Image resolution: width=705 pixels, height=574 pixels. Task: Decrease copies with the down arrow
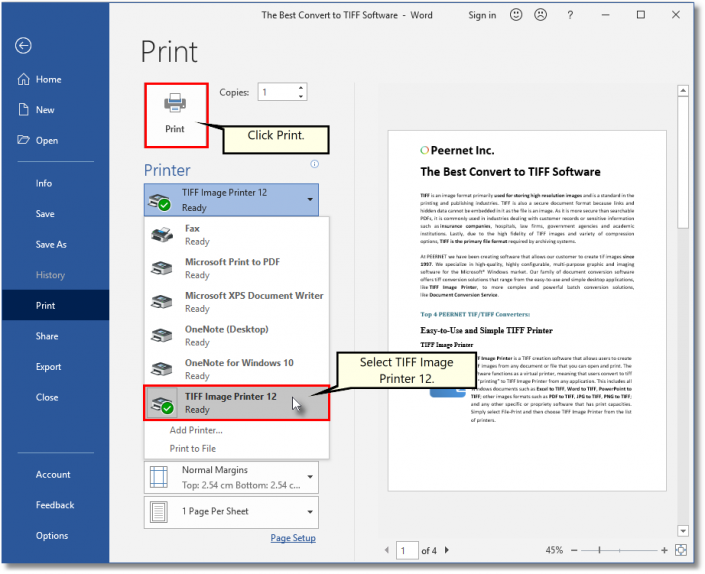pyautogui.click(x=301, y=96)
